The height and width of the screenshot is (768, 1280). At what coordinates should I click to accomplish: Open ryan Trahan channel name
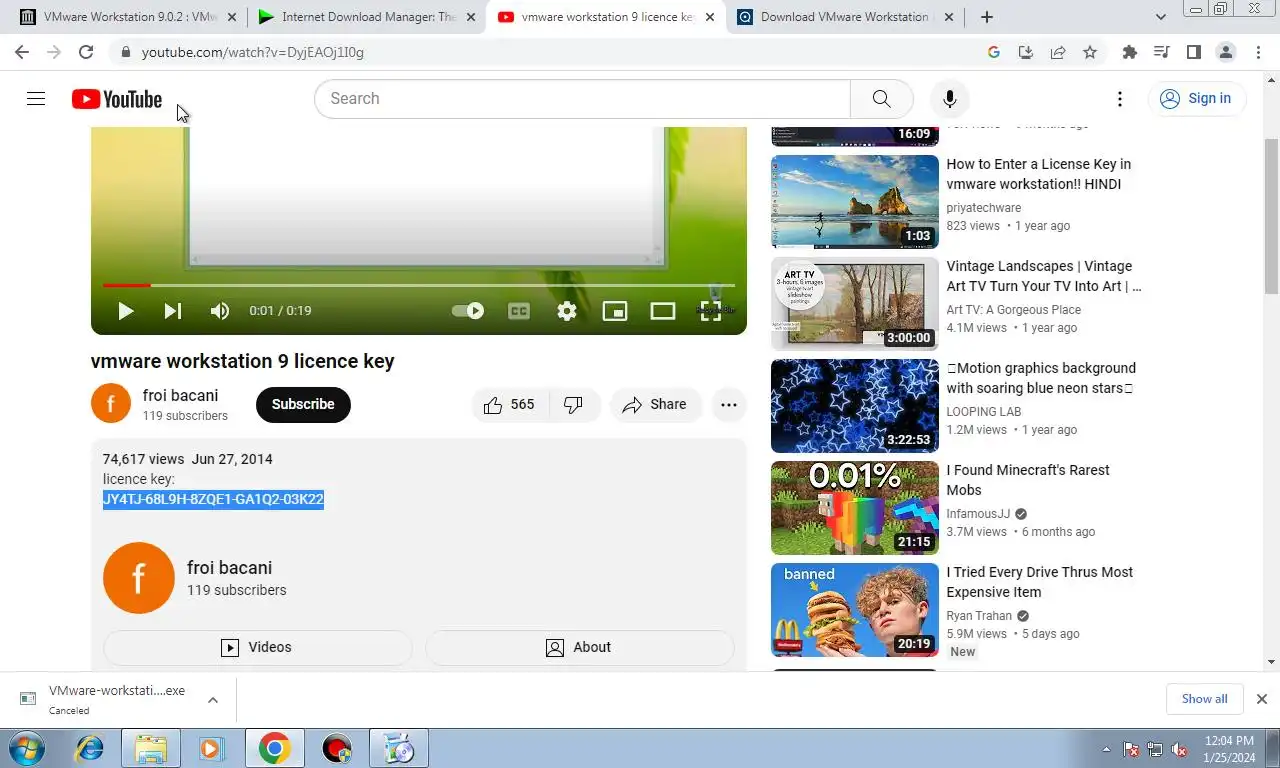979,616
